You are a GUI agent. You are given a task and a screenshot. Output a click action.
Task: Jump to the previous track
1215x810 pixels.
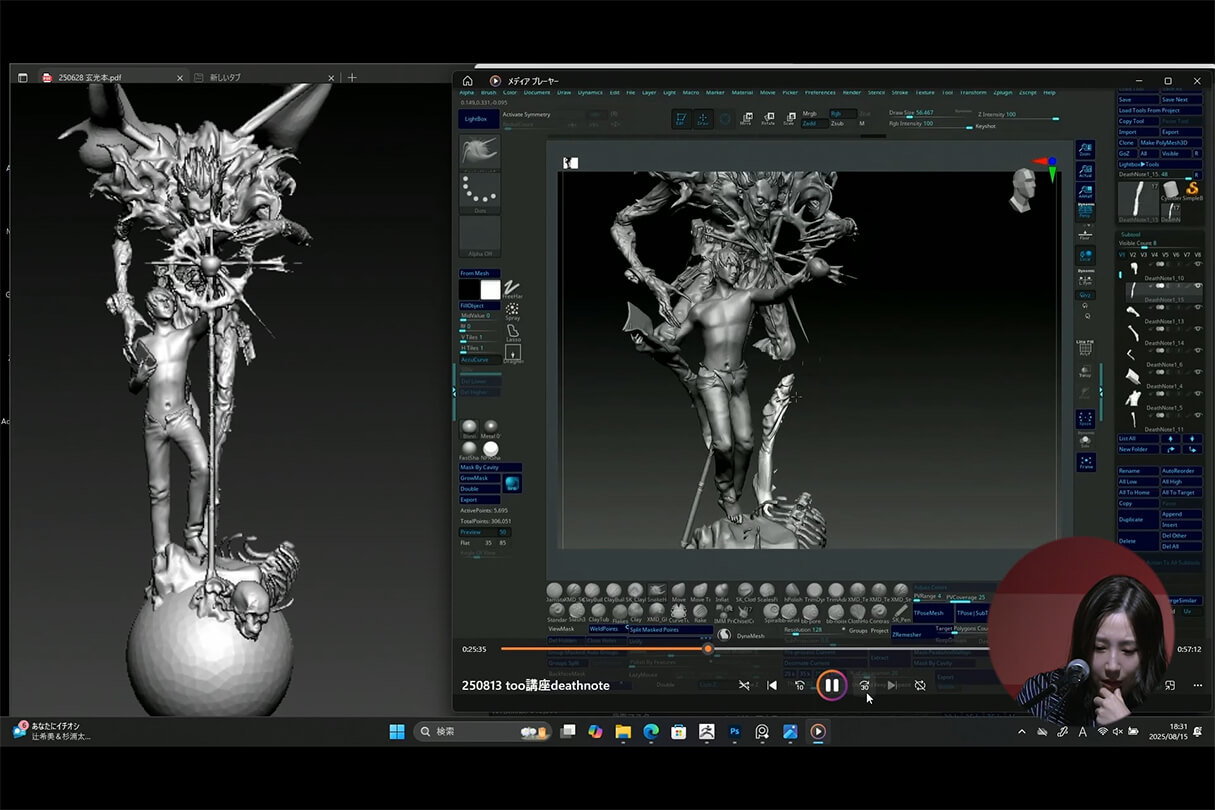tap(771, 685)
